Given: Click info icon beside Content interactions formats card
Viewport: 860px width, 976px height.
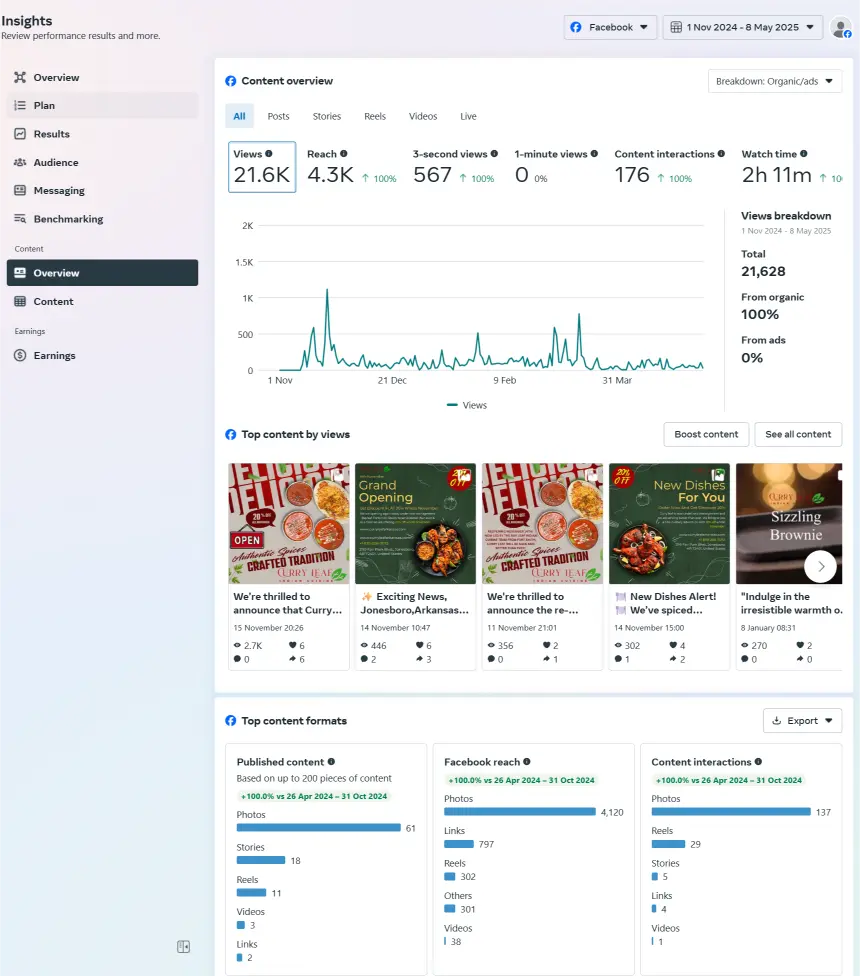Looking at the screenshot, I should coord(758,761).
